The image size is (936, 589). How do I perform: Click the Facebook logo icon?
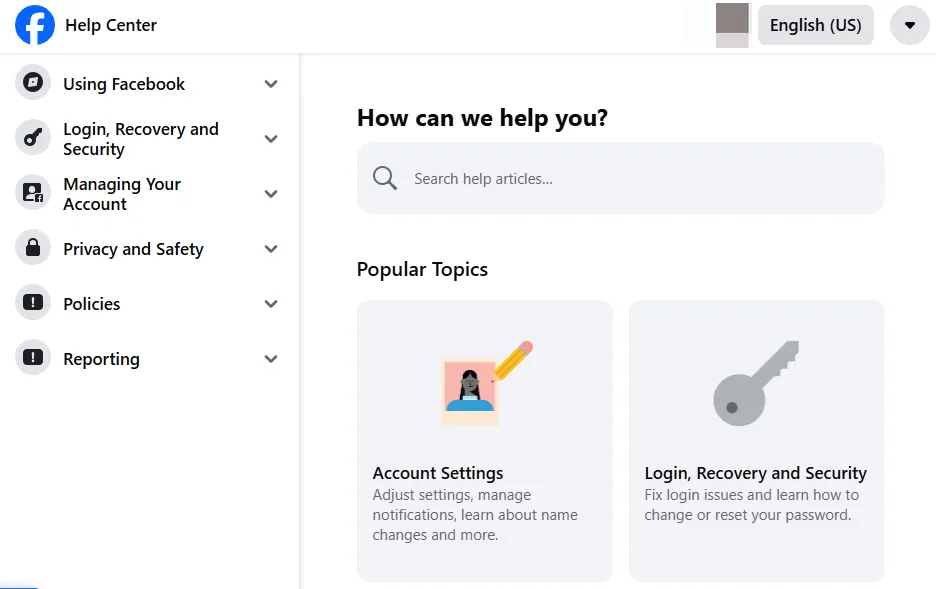[35, 25]
